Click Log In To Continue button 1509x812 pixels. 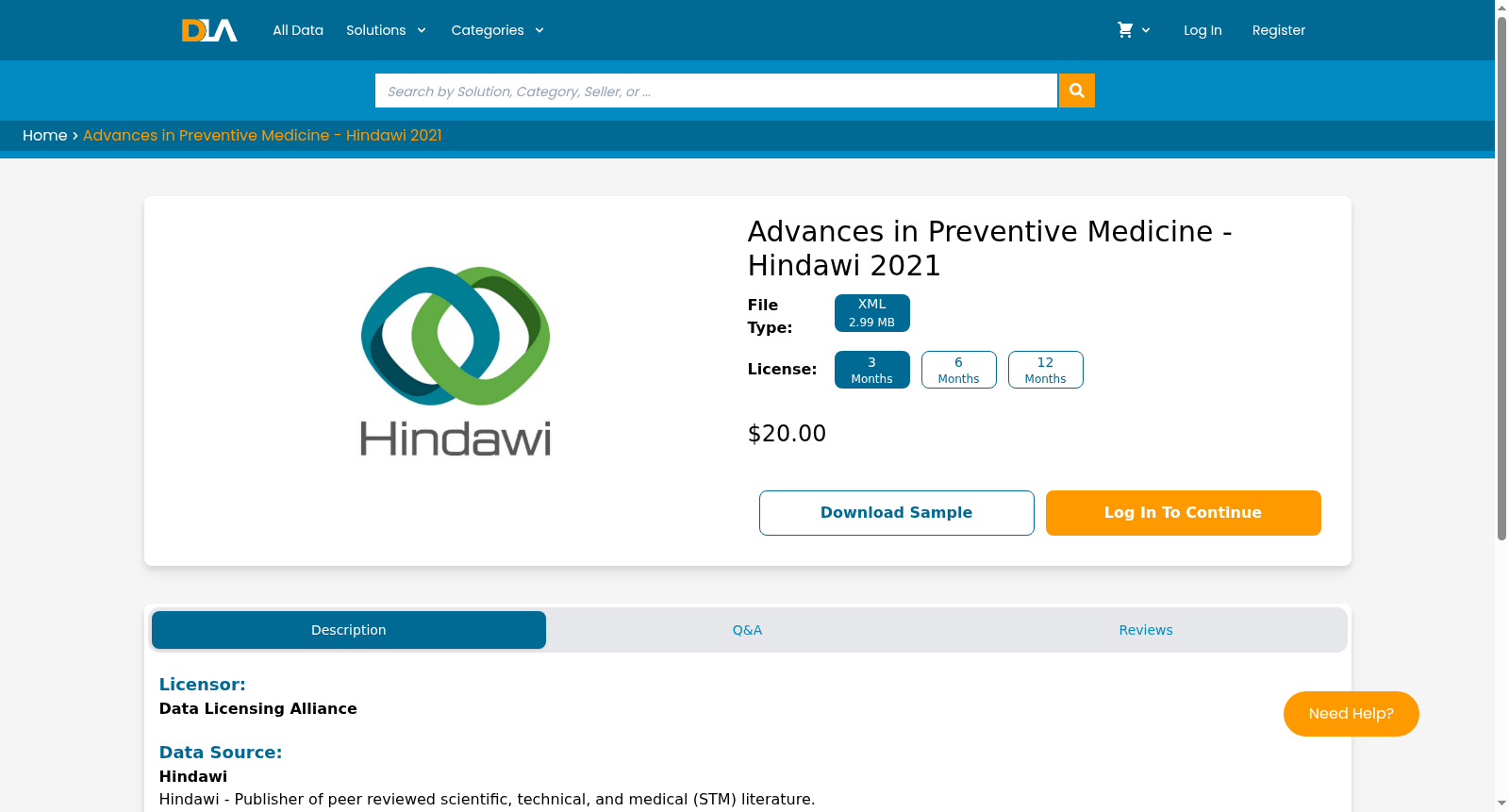coord(1183,513)
